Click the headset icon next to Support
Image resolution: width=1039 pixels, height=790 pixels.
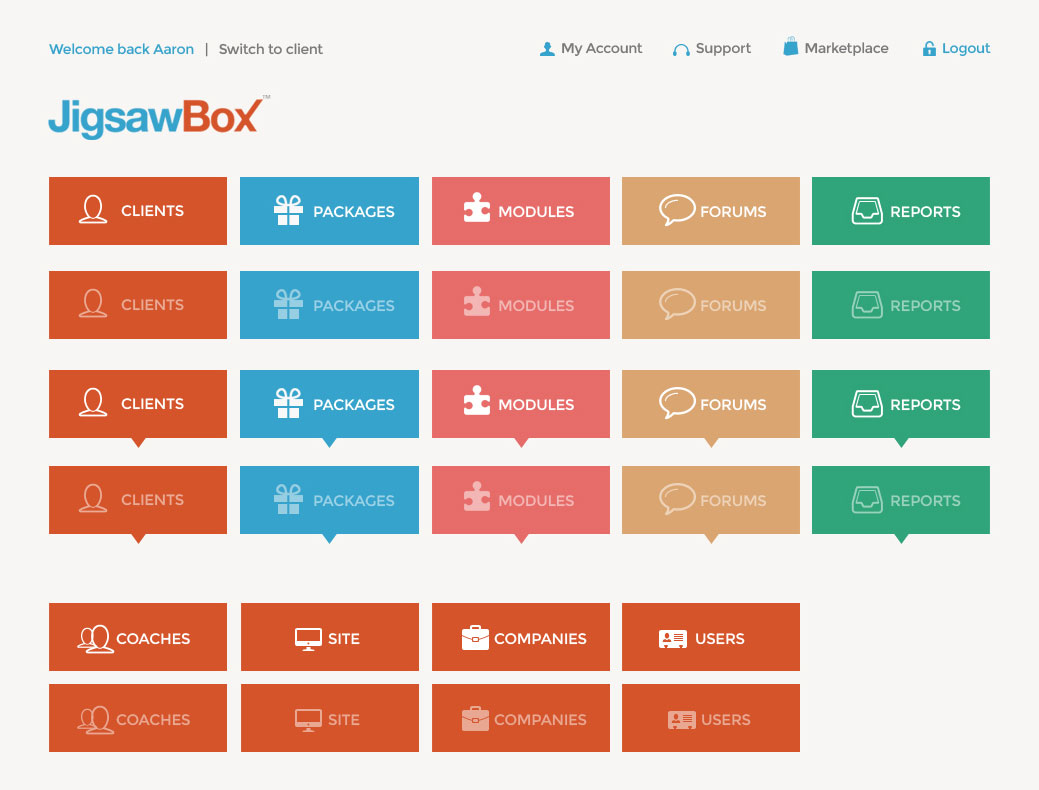681,49
